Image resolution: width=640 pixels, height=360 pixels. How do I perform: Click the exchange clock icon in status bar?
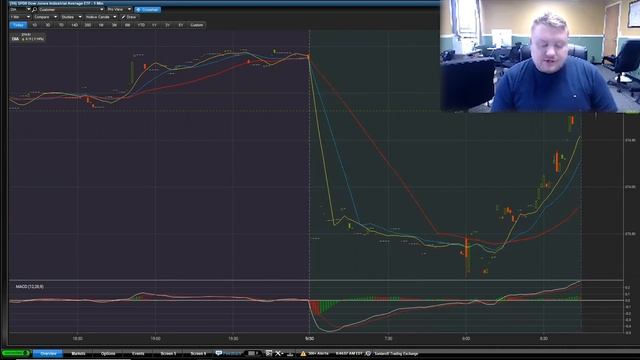pos(368,353)
